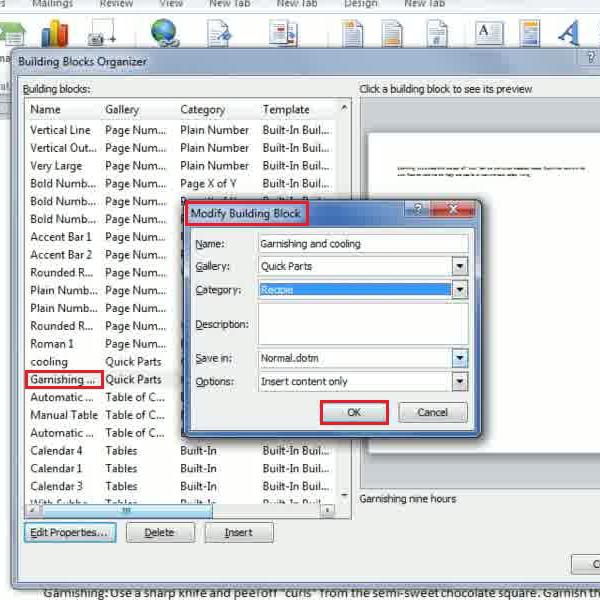This screenshot has height=600, width=600.
Task: Open the View ribbon tab
Action: pyautogui.click(x=171, y=4)
